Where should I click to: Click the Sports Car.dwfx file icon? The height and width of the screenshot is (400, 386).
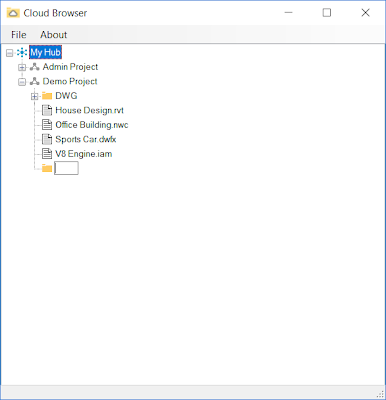tap(47, 139)
